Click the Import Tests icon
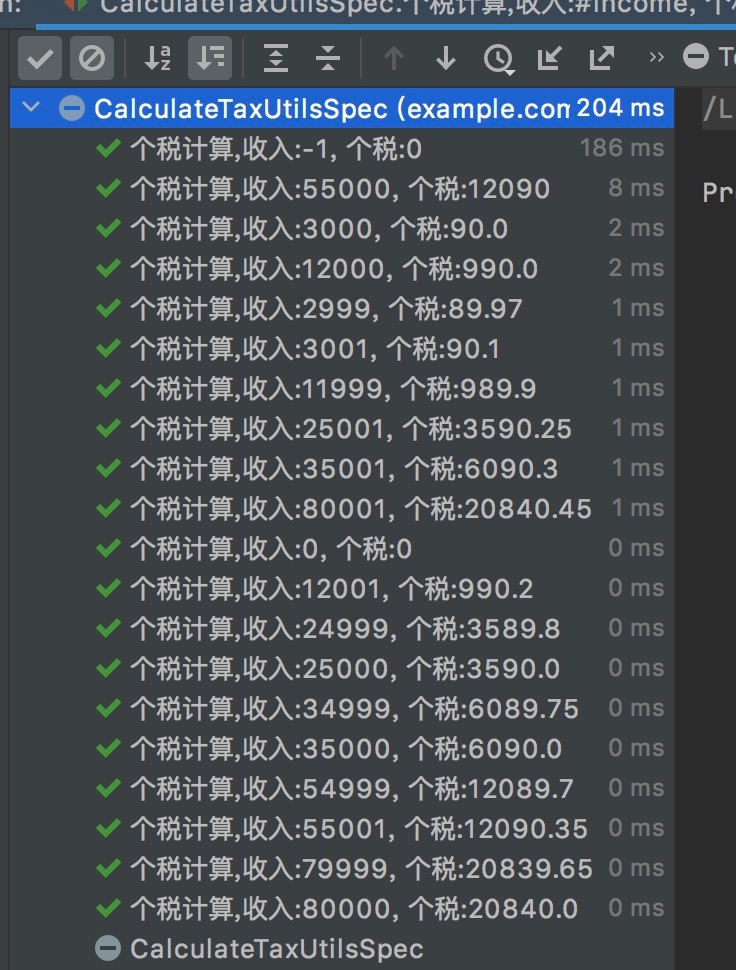Screen dimensions: 736x970 coord(549,59)
